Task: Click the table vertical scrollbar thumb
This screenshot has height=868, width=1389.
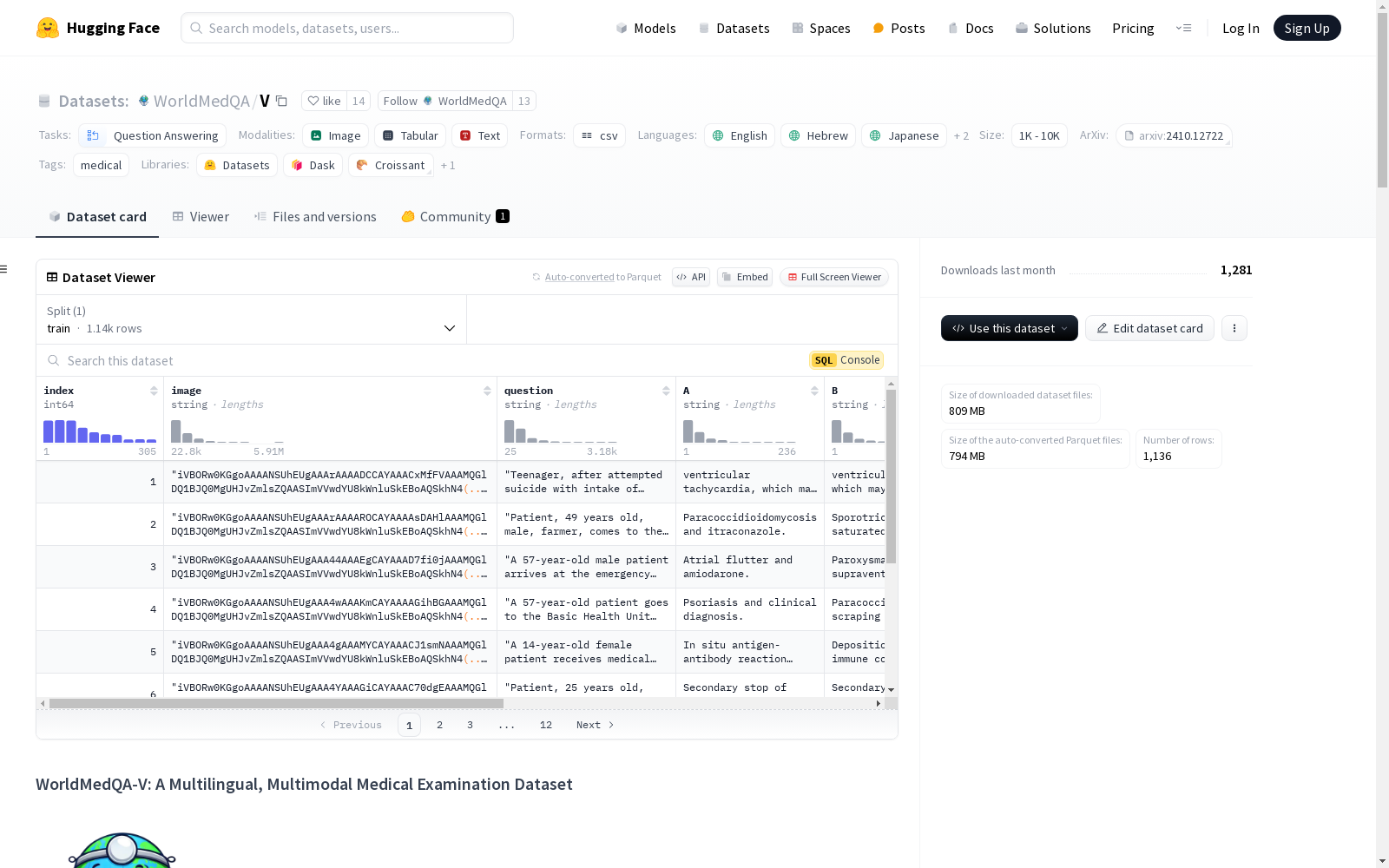Action: click(891, 476)
